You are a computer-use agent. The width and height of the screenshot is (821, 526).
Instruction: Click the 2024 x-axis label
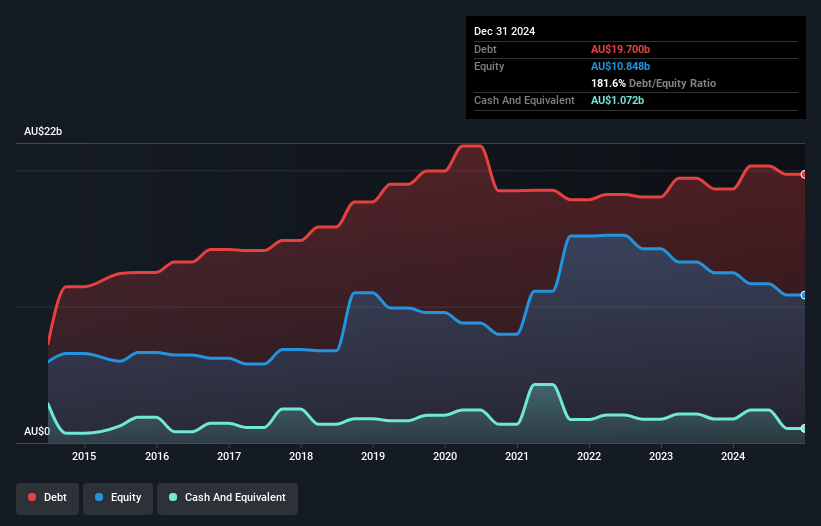click(733, 456)
